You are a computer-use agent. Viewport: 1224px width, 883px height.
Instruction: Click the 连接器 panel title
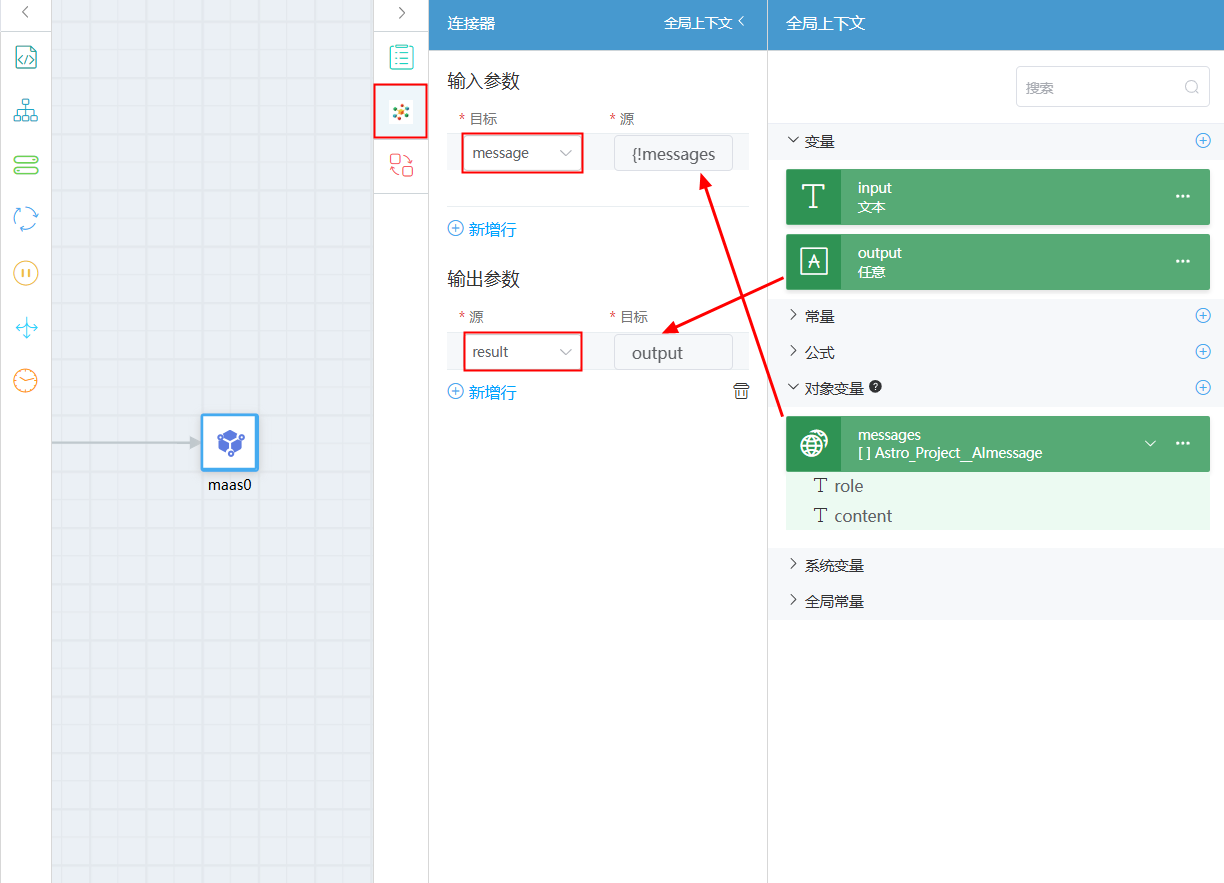click(x=471, y=23)
